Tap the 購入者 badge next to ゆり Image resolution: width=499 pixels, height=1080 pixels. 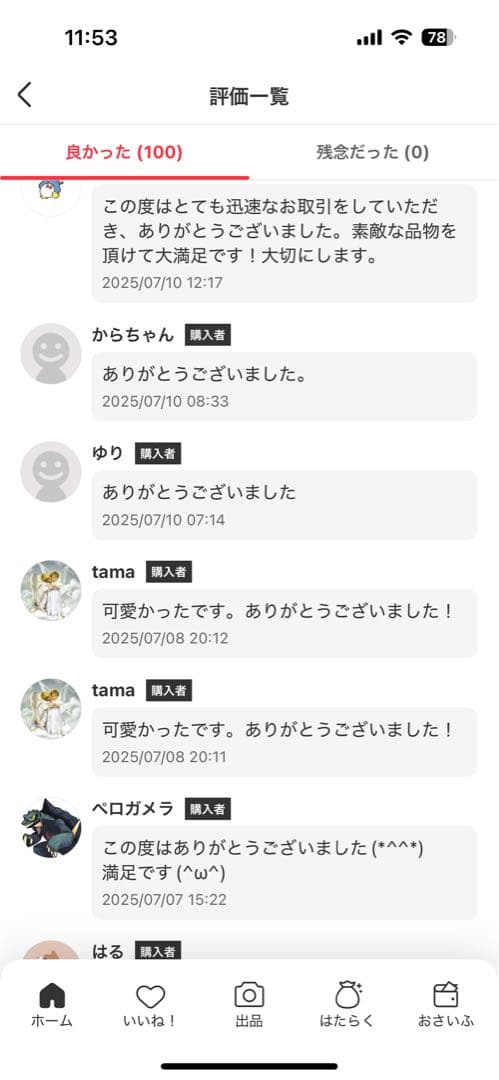(x=158, y=453)
